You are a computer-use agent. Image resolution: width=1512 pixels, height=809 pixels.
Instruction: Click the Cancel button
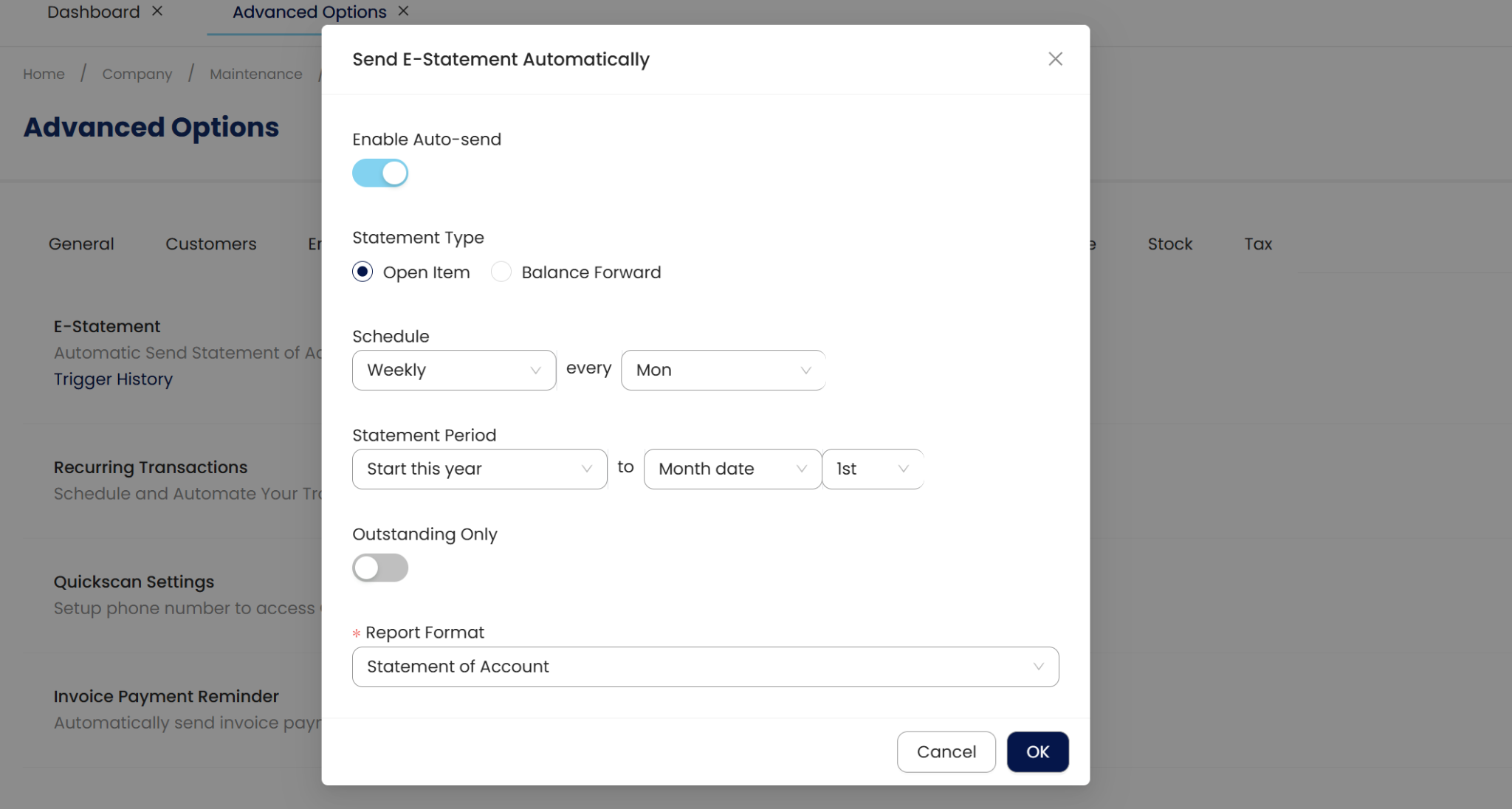pos(946,751)
